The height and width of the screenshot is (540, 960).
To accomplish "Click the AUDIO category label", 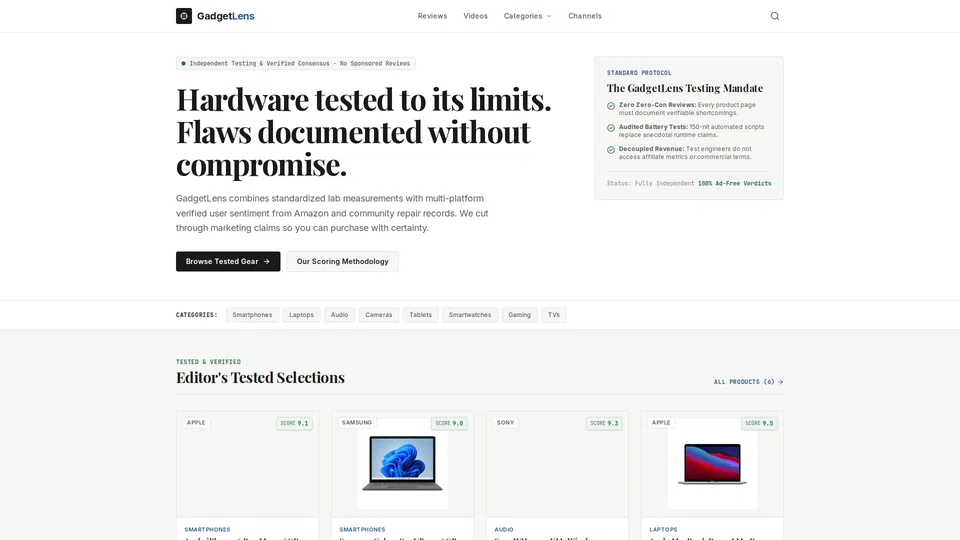I will pyautogui.click(x=504, y=530).
